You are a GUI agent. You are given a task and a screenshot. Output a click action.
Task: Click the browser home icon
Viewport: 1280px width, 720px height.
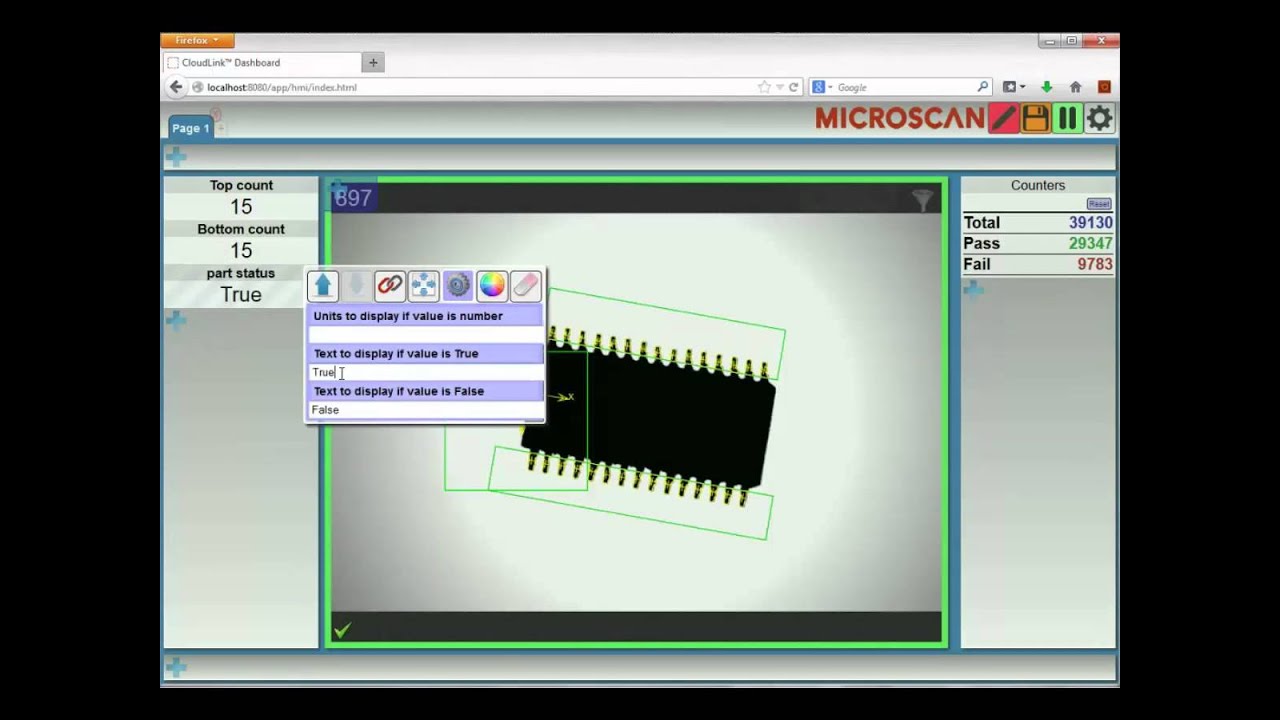tap(1075, 87)
